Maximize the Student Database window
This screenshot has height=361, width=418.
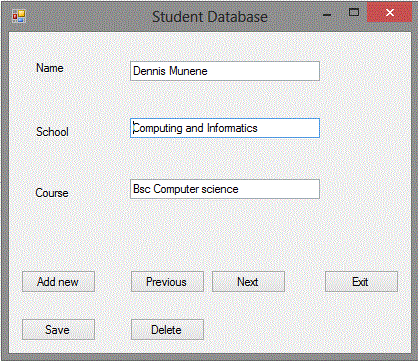click(x=354, y=13)
